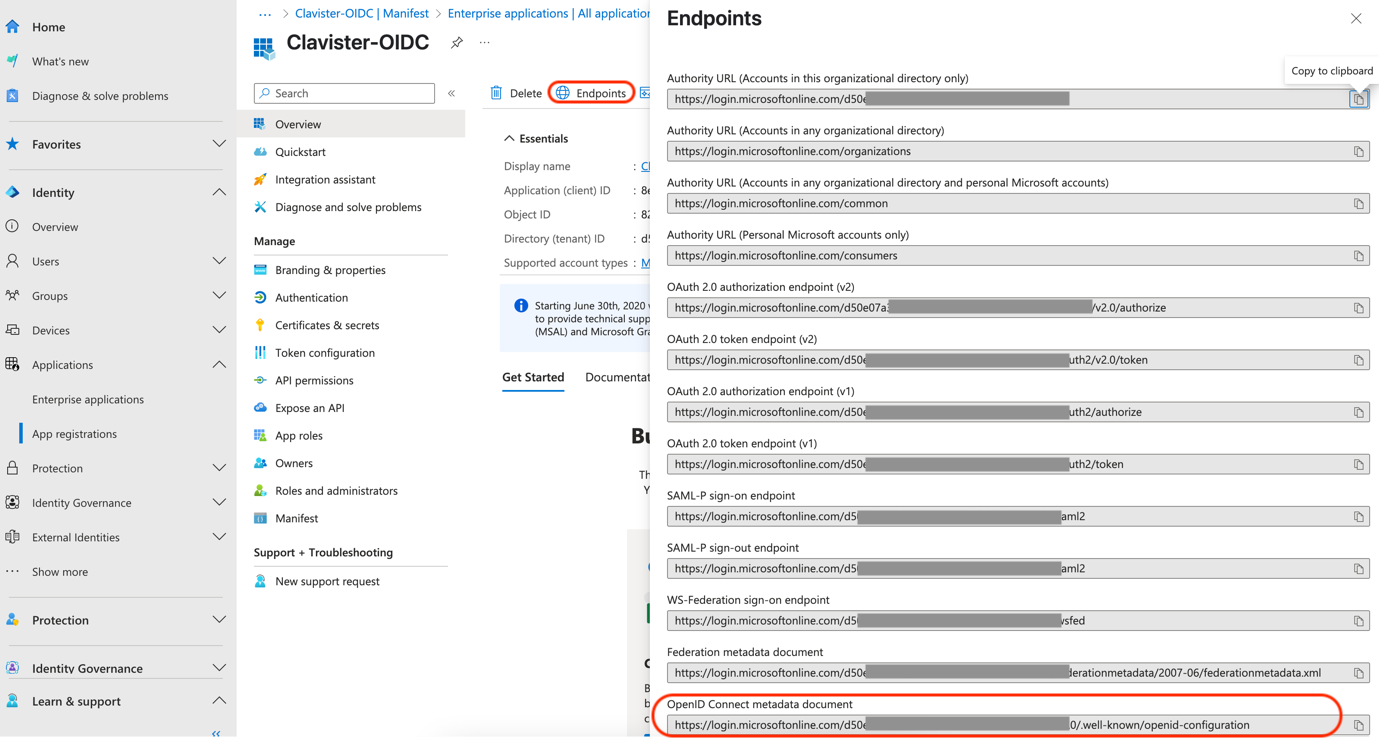The height and width of the screenshot is (739, 1384).
Task: Copy OAuth 2.0 token endpoint (v1)
Action: click(x=1358, y=464)
